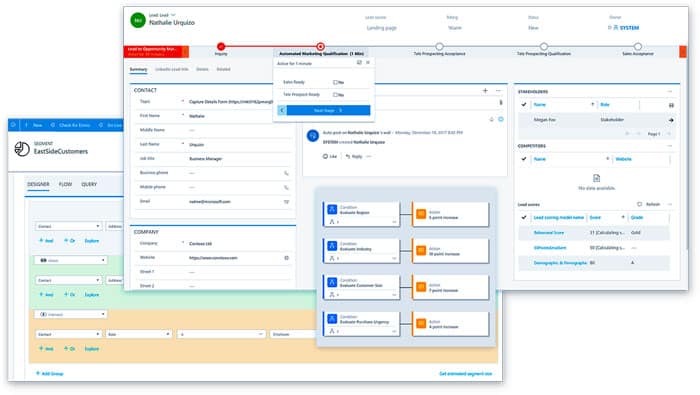Click Get estimated segment size link
The width and height of the screenshot is (700, 395).
coord(466,374)
